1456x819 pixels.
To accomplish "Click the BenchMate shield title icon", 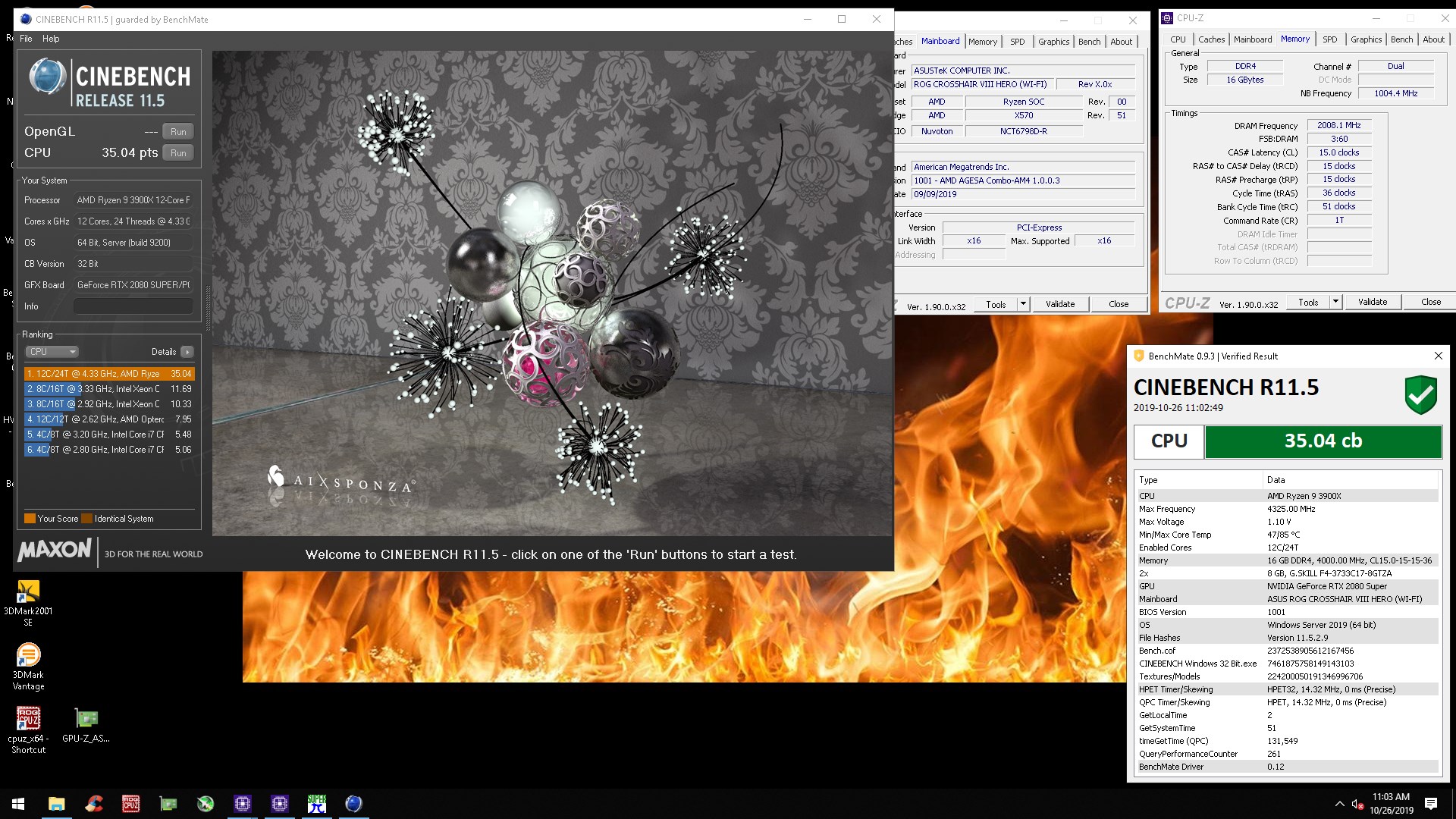I will pos(1138,356).
